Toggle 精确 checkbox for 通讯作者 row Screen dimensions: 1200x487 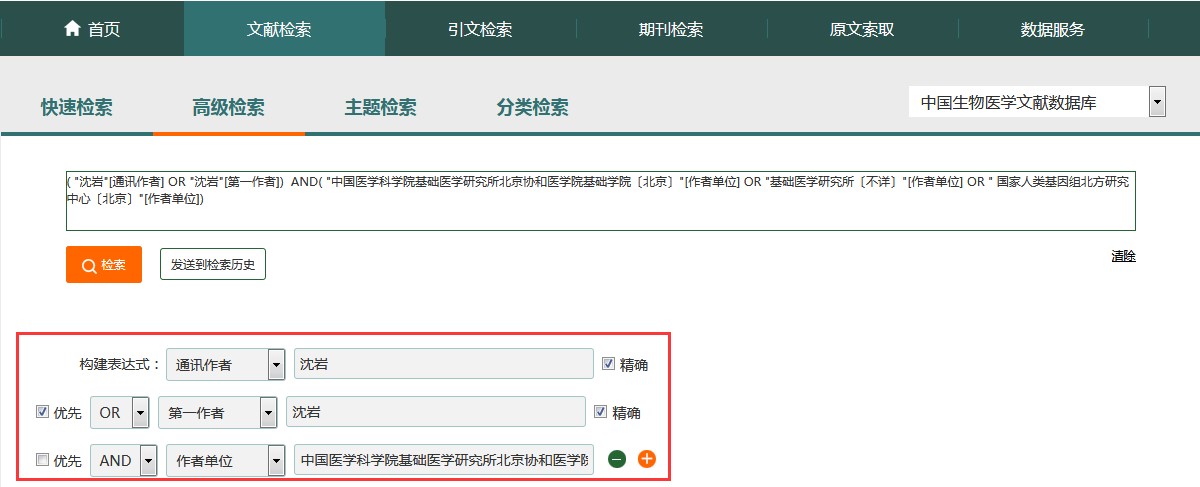pos(609,364)
